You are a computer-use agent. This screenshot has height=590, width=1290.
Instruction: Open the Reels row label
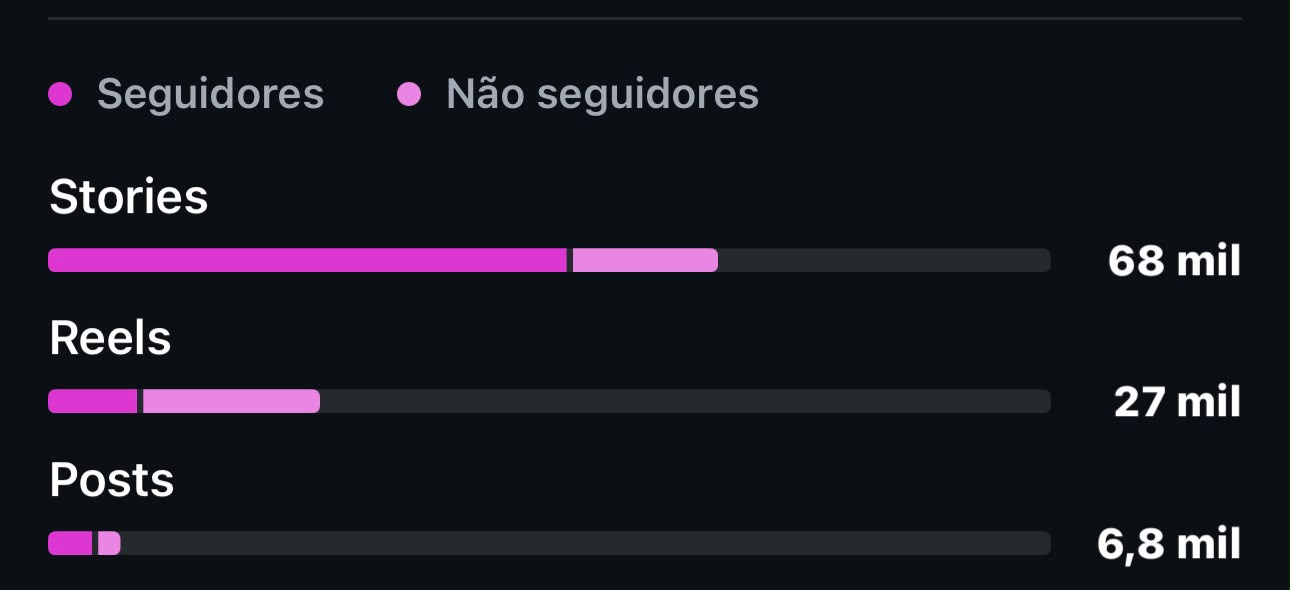pyautogui.click(x=110, y=338)
